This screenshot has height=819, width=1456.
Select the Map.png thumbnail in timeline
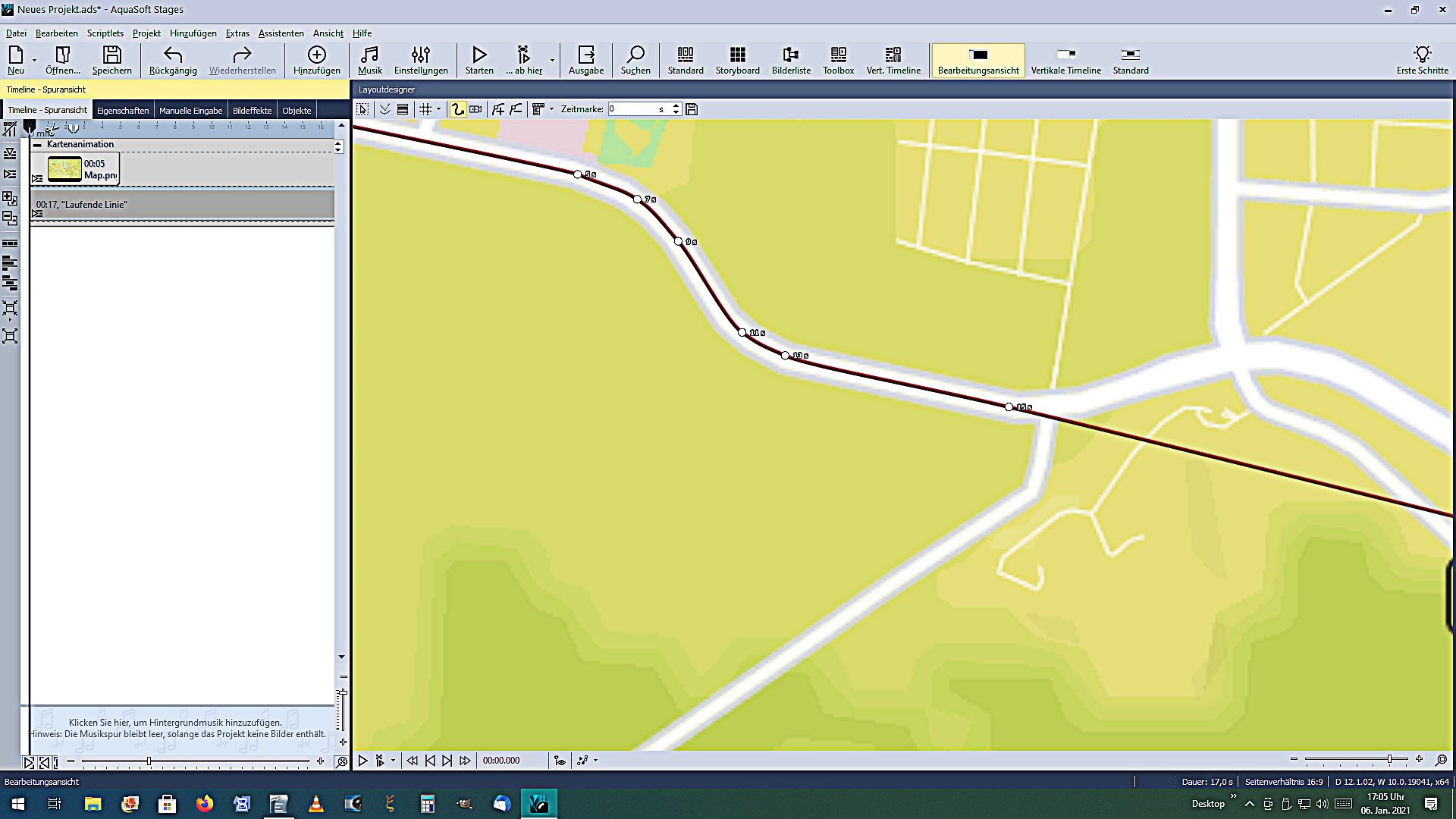coord(64,168)
